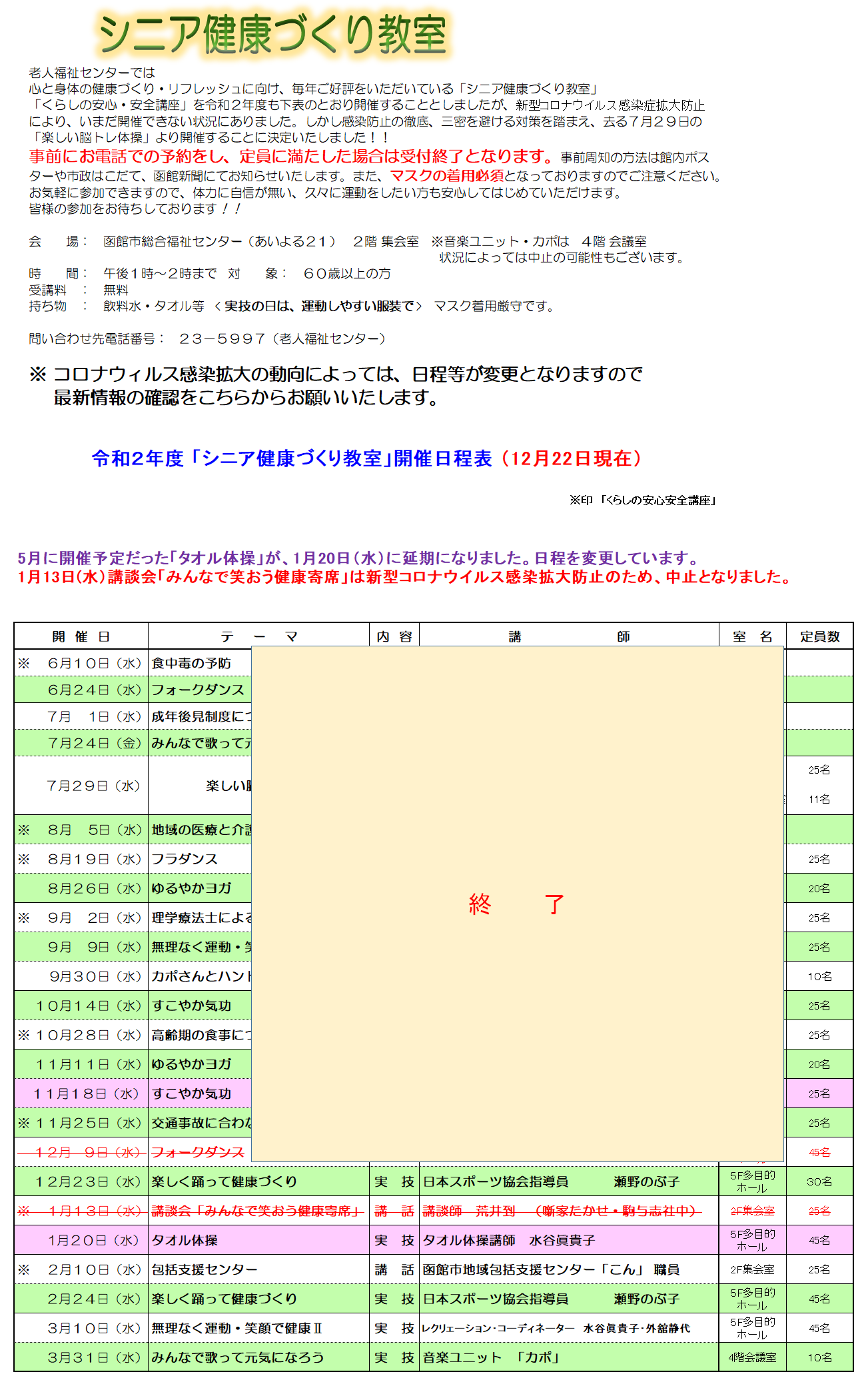Click the 11名 capacity value
Viewport: 868px width, 1394px height.
(819, 800)
